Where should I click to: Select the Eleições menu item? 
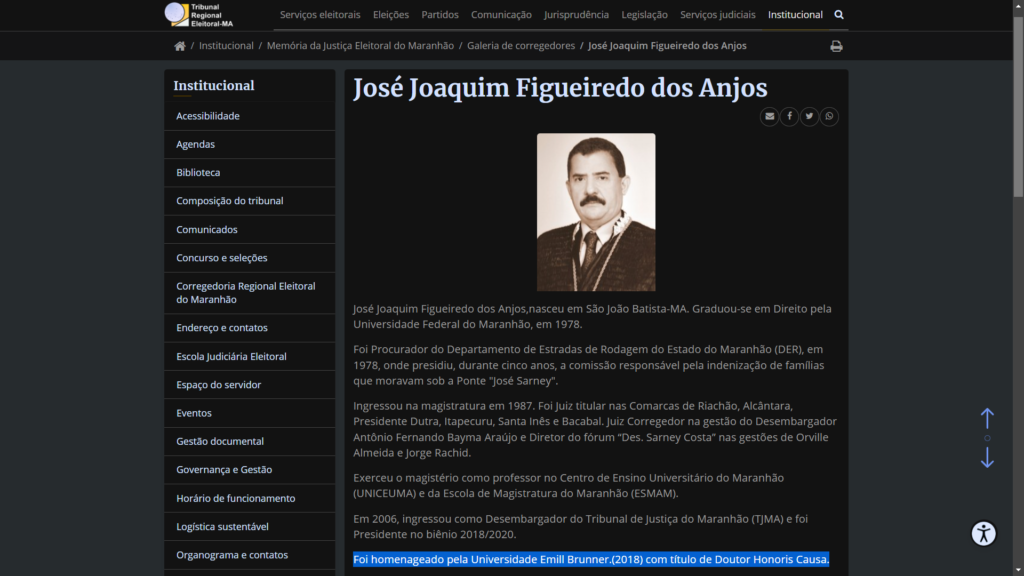(x=391, y=15)
